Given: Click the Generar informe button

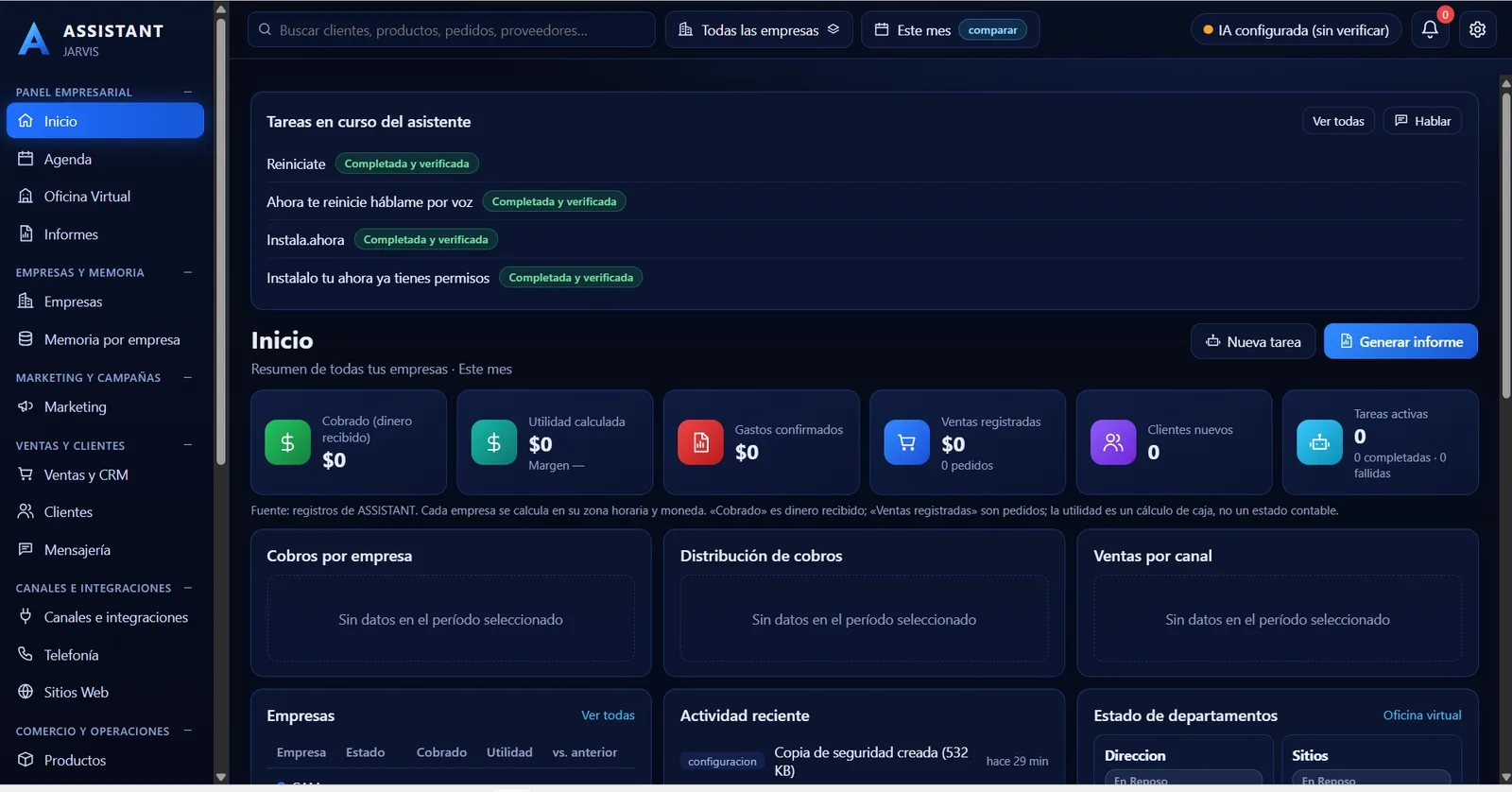Looking at the screenshot, I should pyautogui.click(x=1400, y=341).
